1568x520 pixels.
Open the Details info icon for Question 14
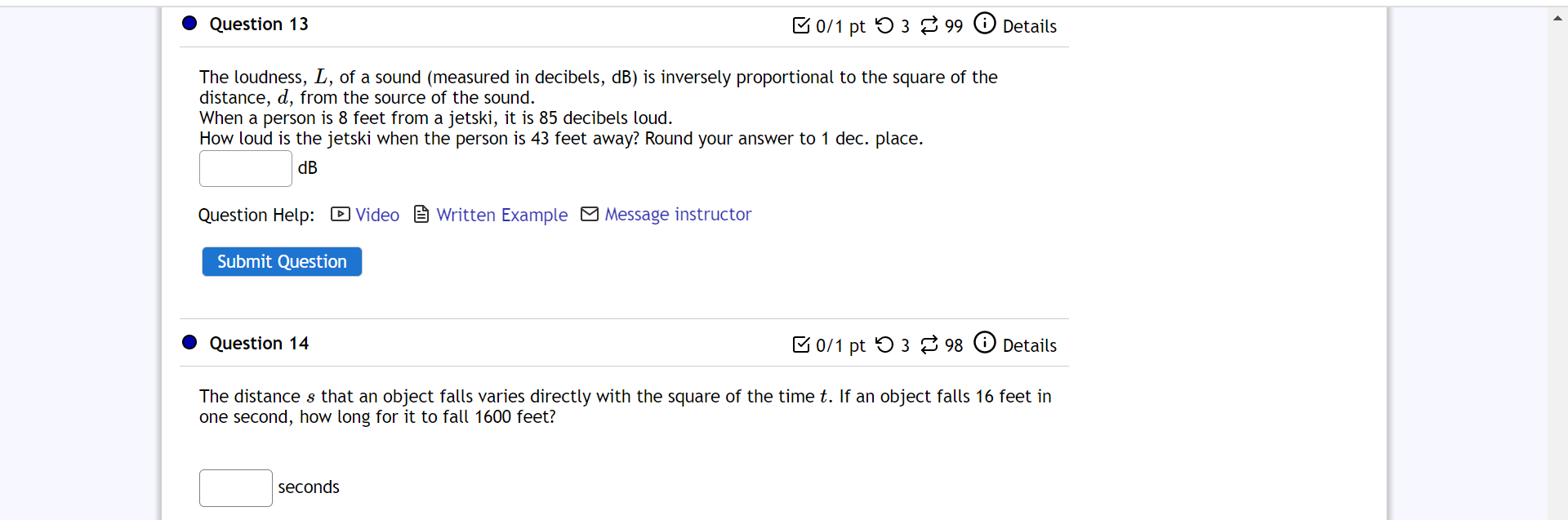(x=986, y=342)
